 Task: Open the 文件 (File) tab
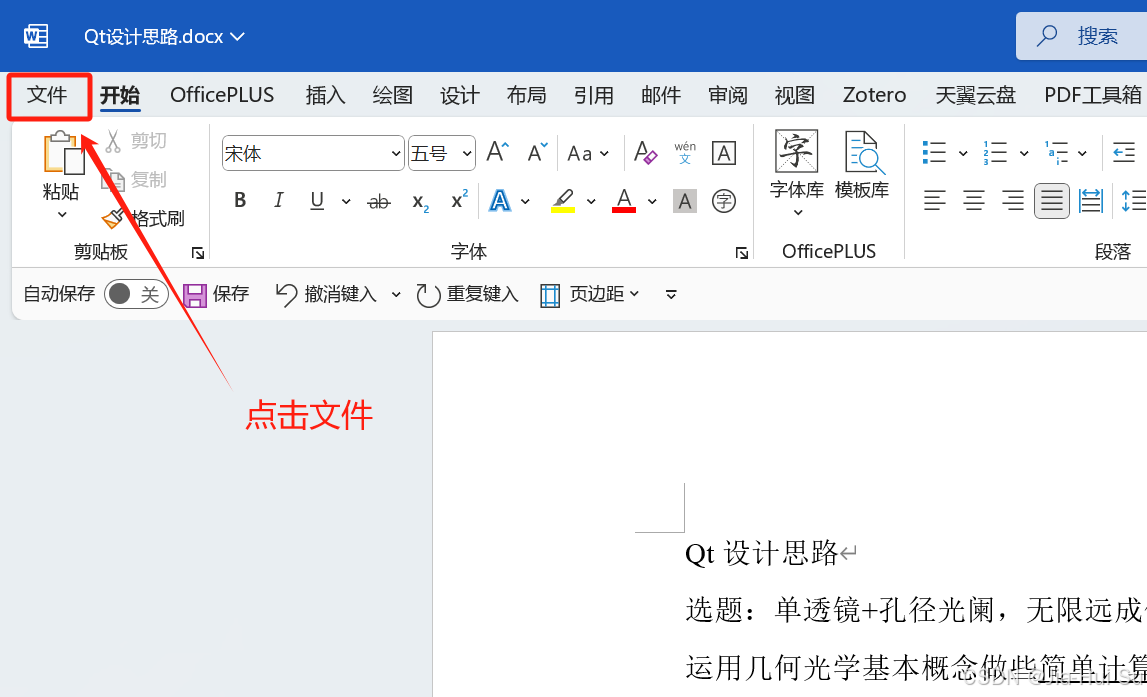pos(48,95)
